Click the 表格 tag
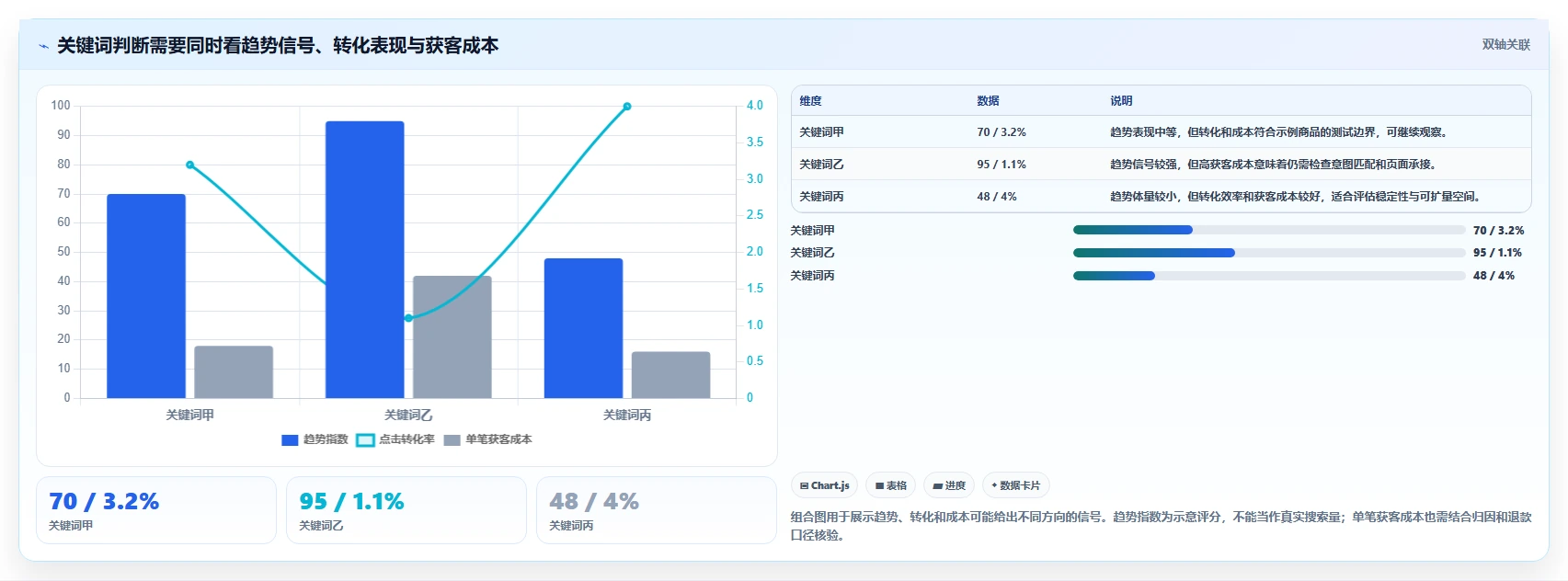The image size is (1568, 581). (x=891, y=485)
